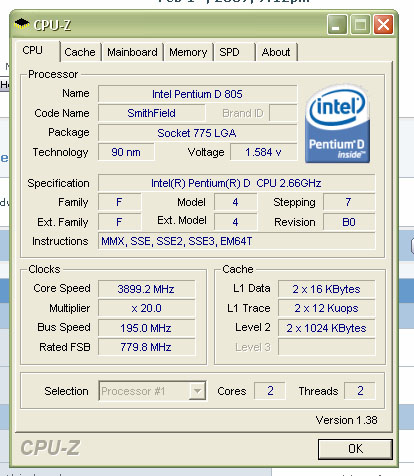Screen dimensions: 414x476
Task: Click the Technology value 90 nm
Action: pyautogui.click(x=126, y=152)
